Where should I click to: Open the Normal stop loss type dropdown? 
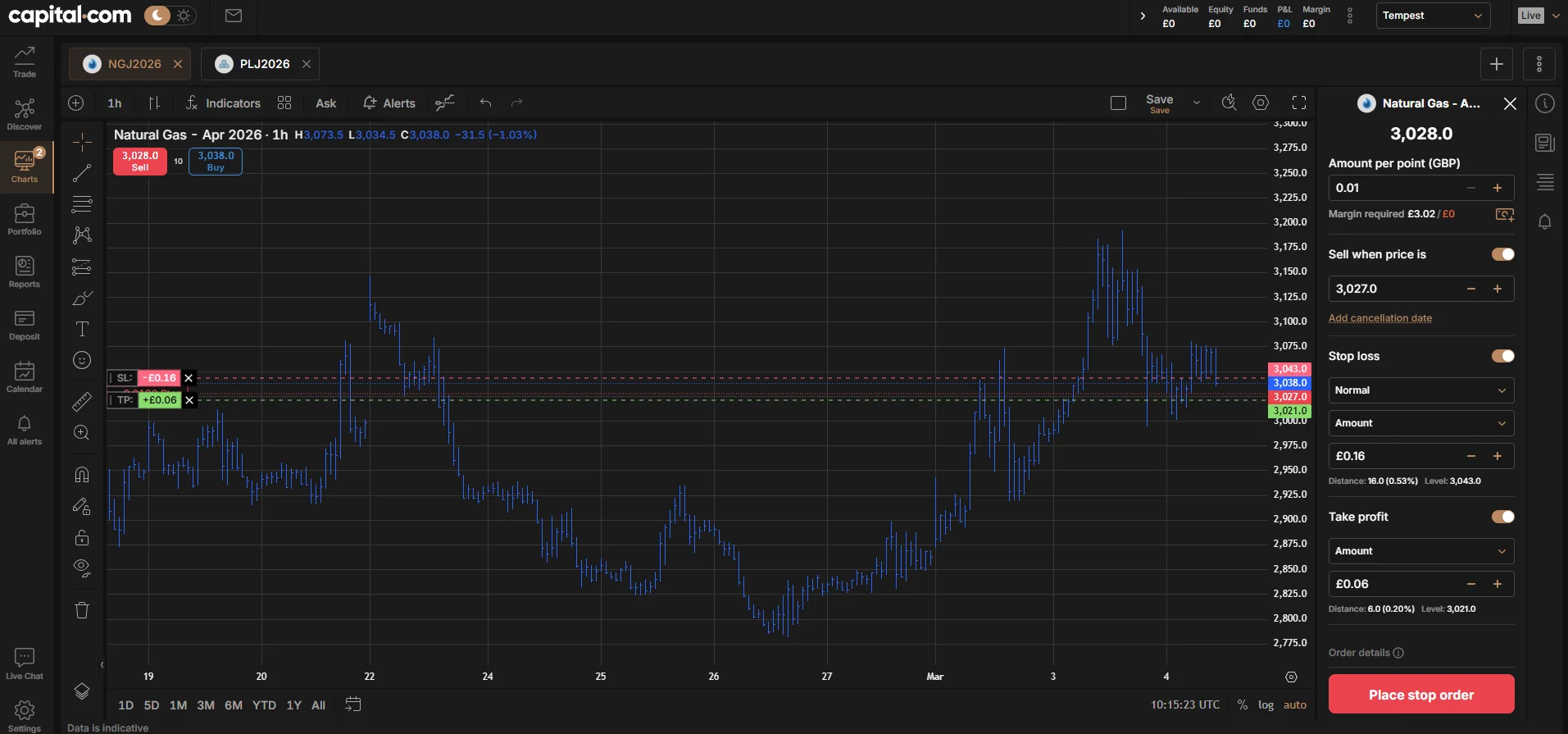(x=1421, y=390)
